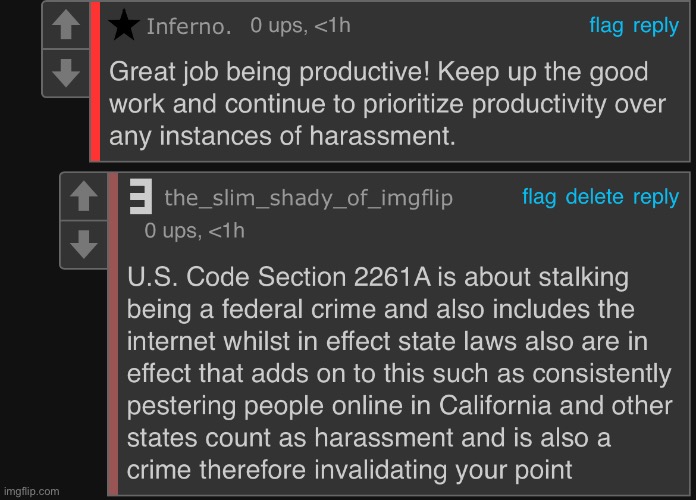
Task: Downvote Inferno.'s comment
Action: click(x=66, y=73)
